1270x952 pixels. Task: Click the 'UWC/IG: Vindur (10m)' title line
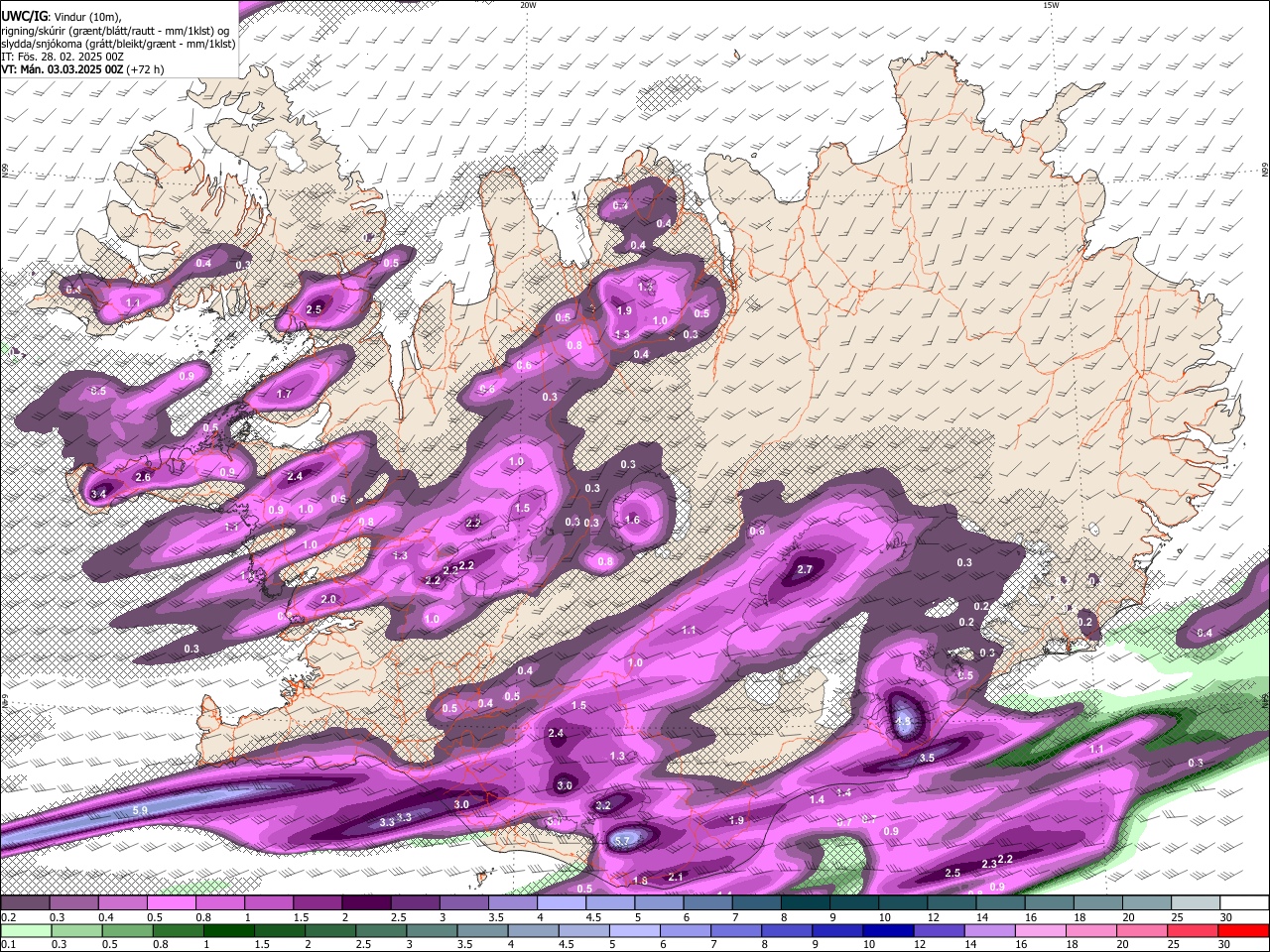pos(61,17)
